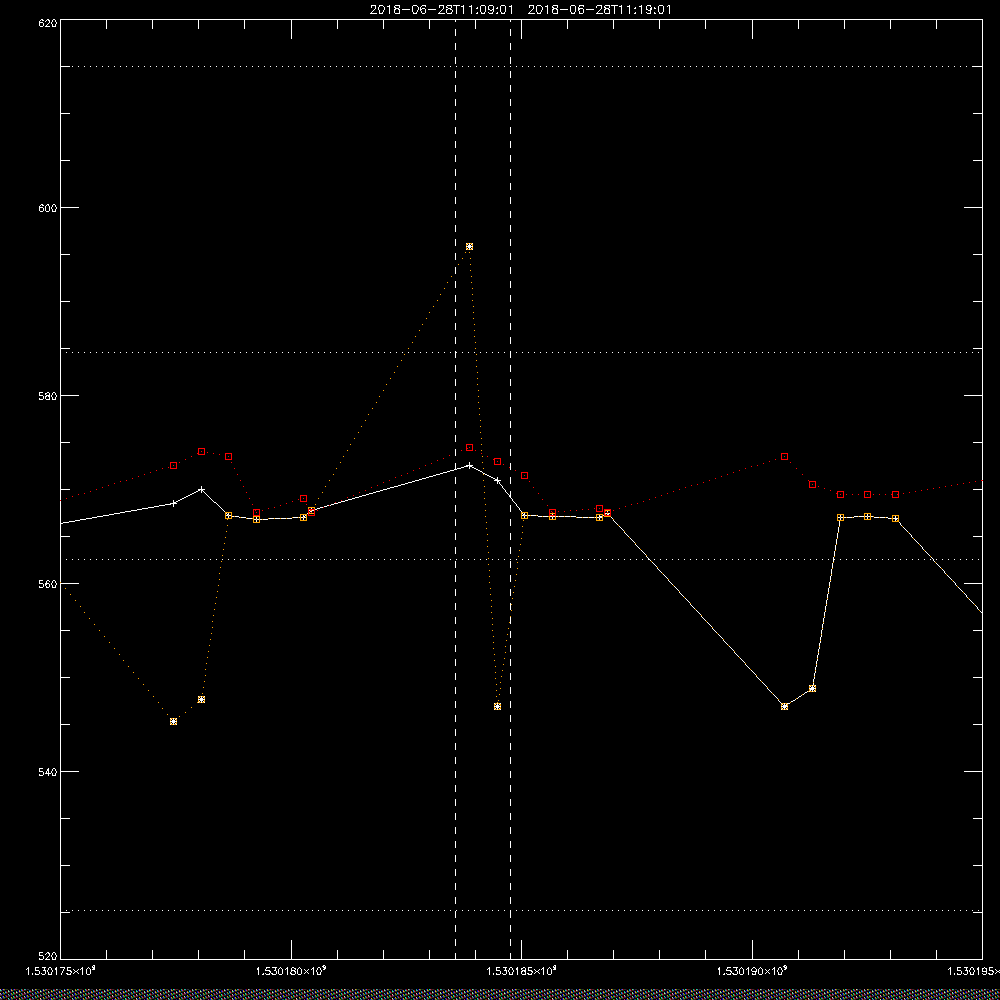Select the y-axis label 600
Screen dimensions: 1000x1000
[x=48, y=208]
